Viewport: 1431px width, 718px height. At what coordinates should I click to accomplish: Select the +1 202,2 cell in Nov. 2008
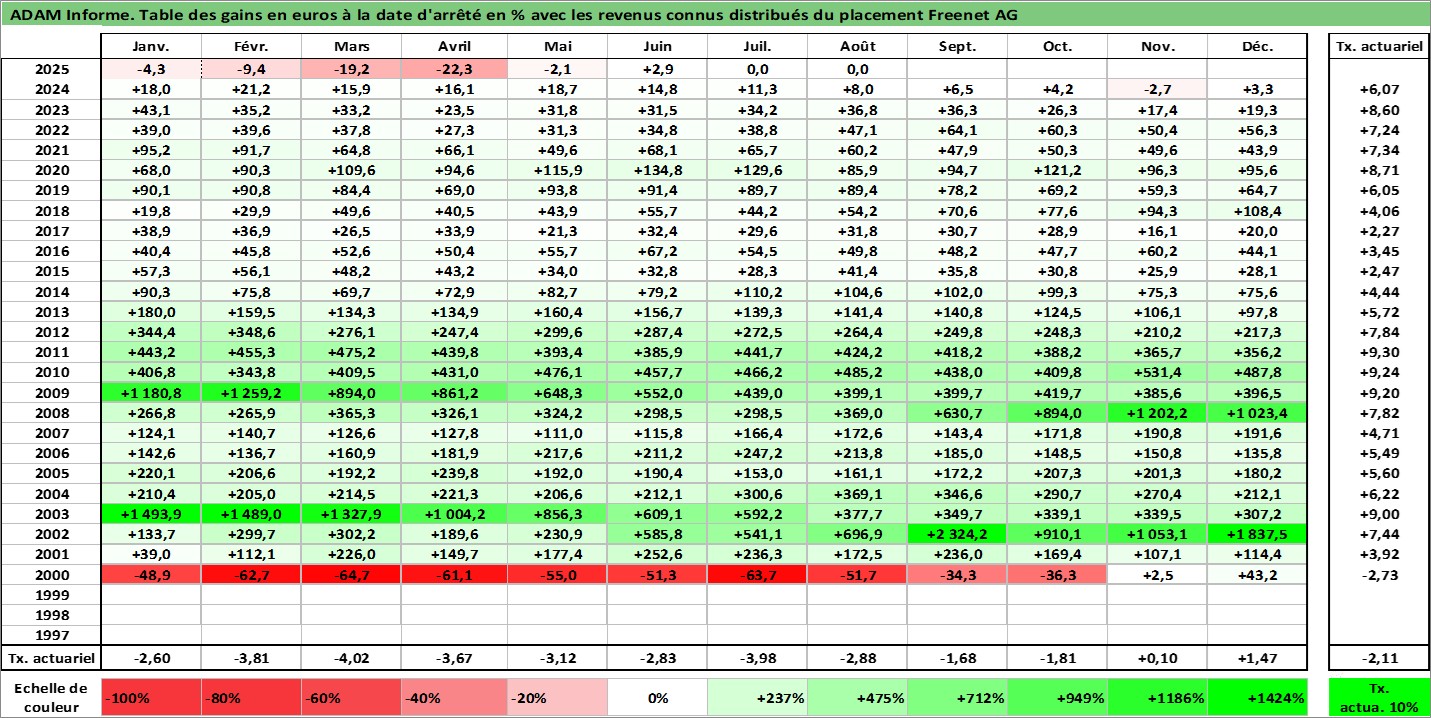1157,413
